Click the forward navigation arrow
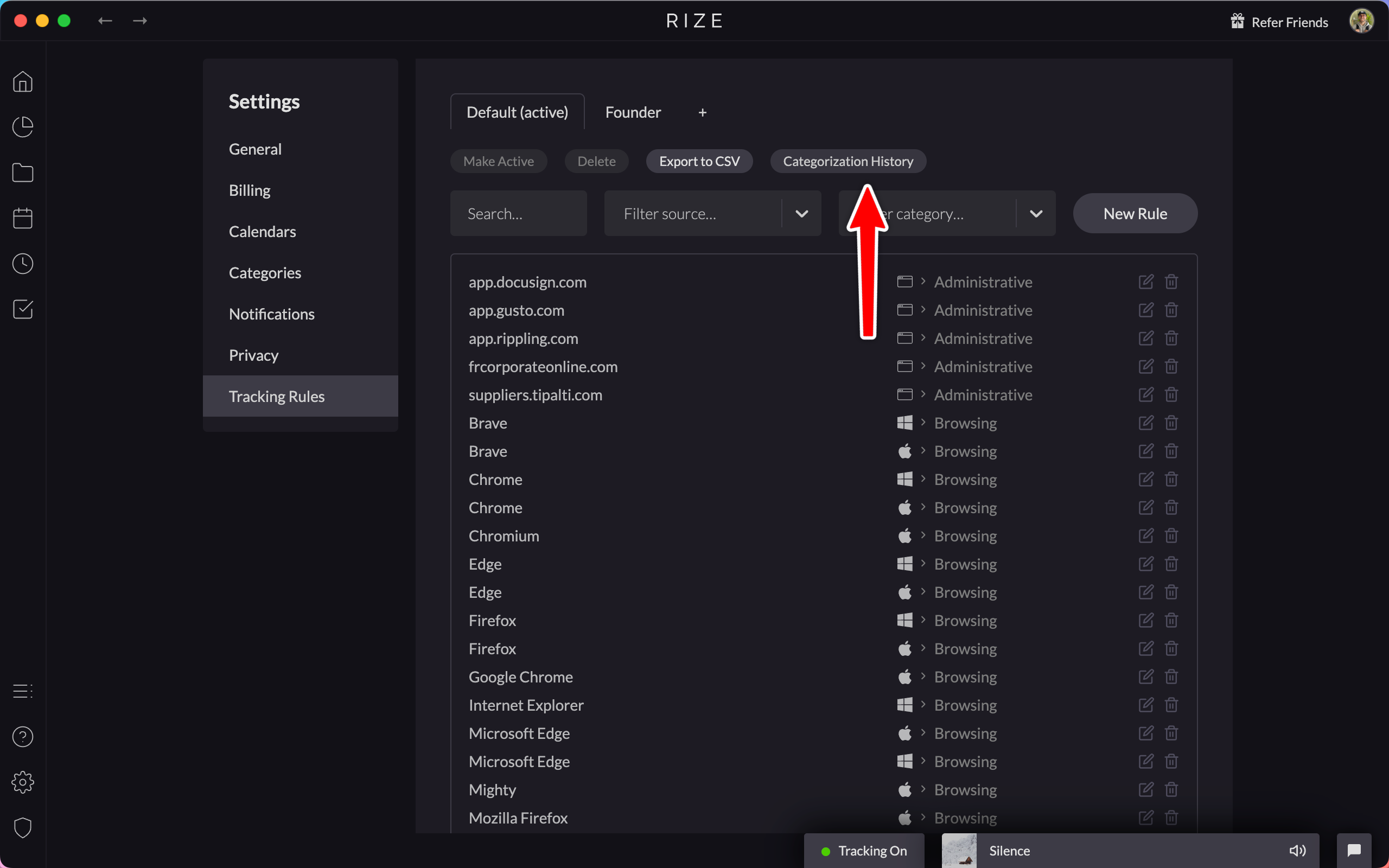 (140, 21)
